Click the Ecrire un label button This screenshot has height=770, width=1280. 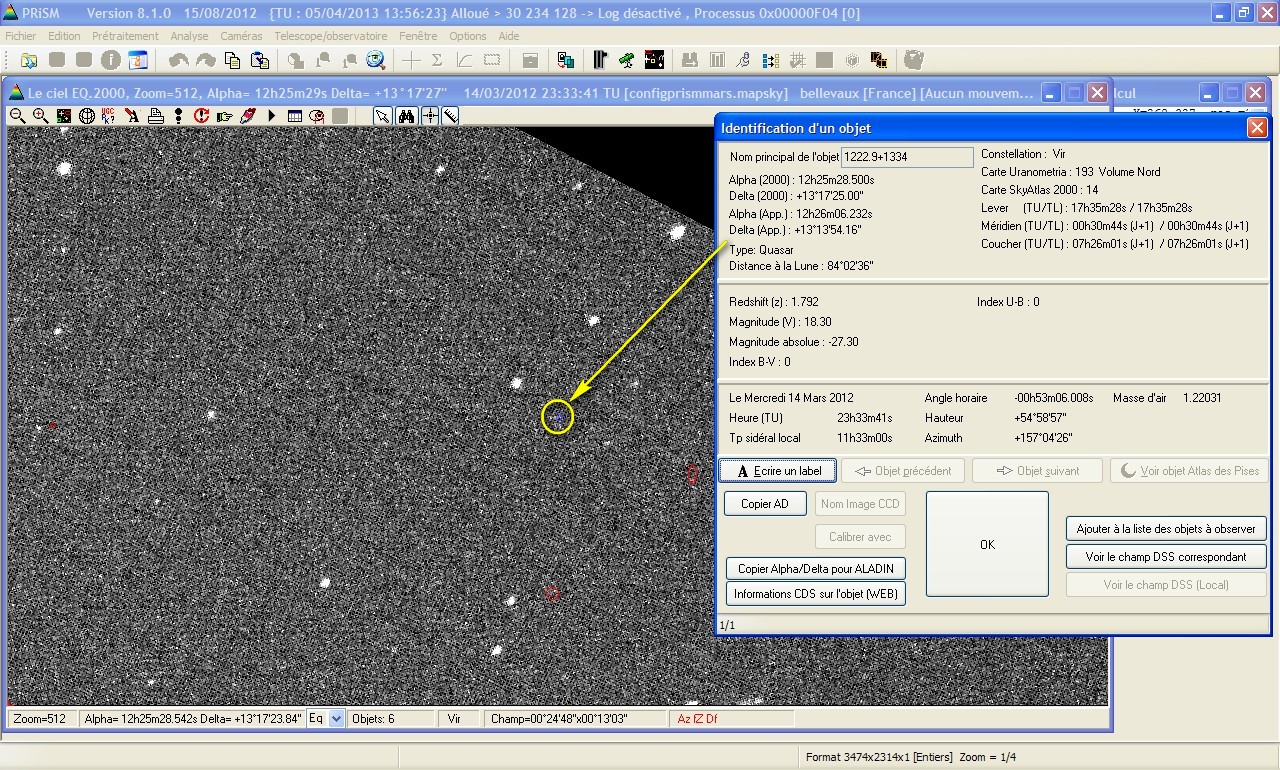click(778, 471)
